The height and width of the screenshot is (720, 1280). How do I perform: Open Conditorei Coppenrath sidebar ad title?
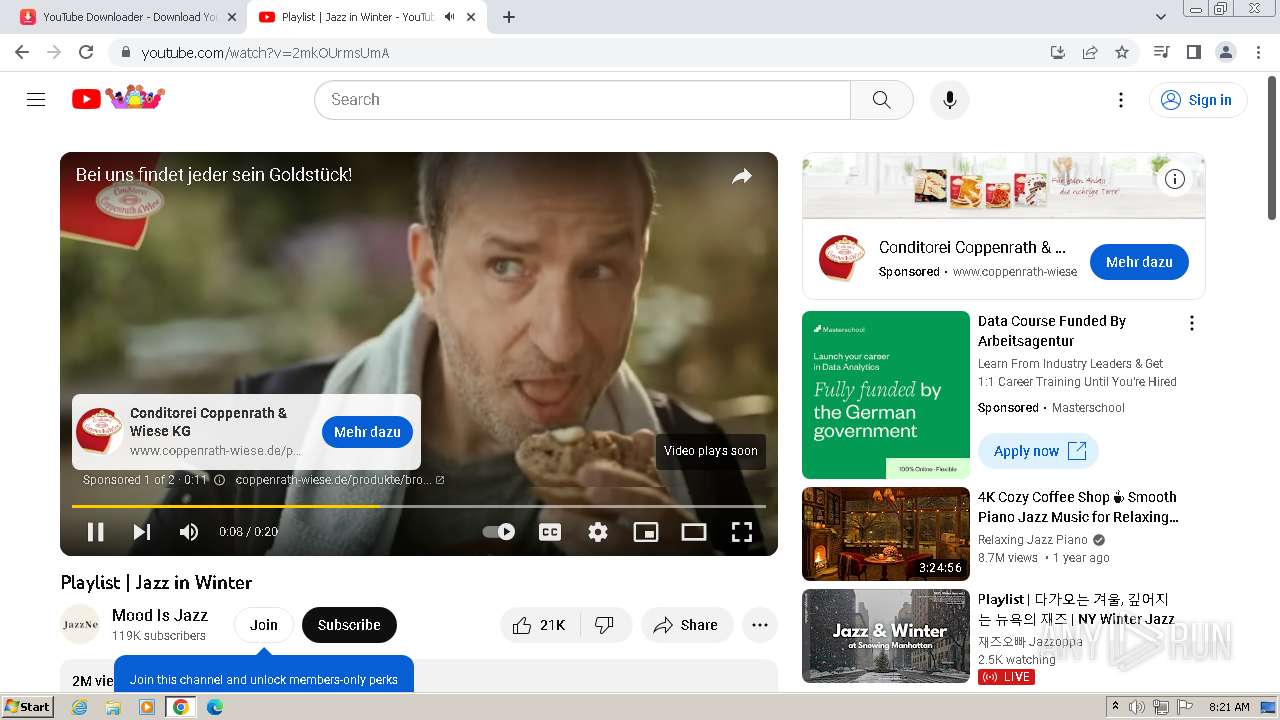(x=972, y=247)
